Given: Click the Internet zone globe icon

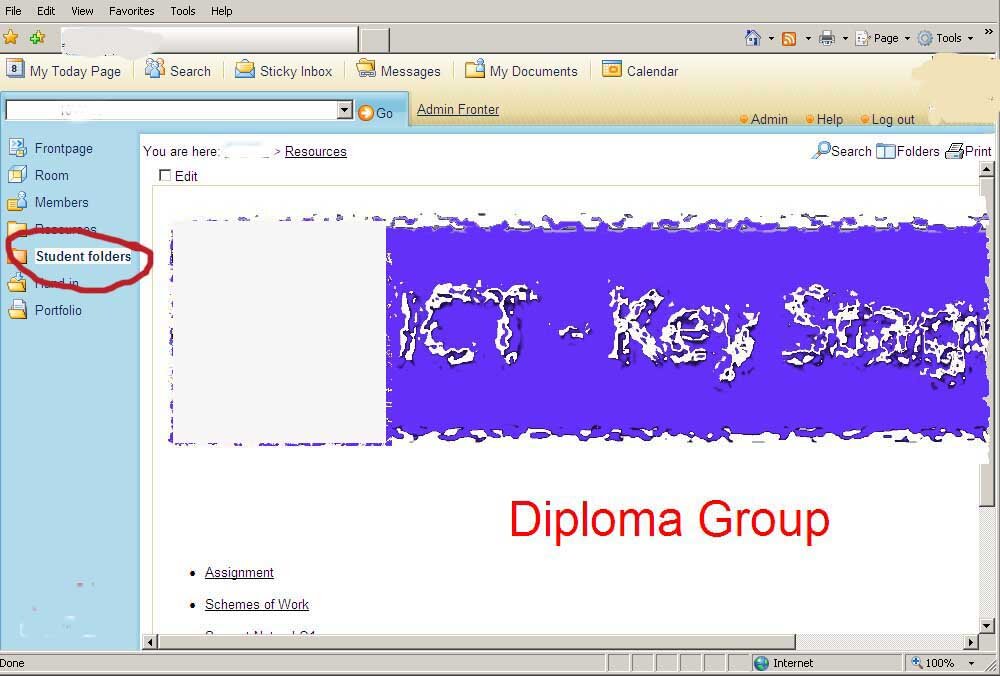Looking at the screenshot, I should pyautogui.click(x=761, y=663).
